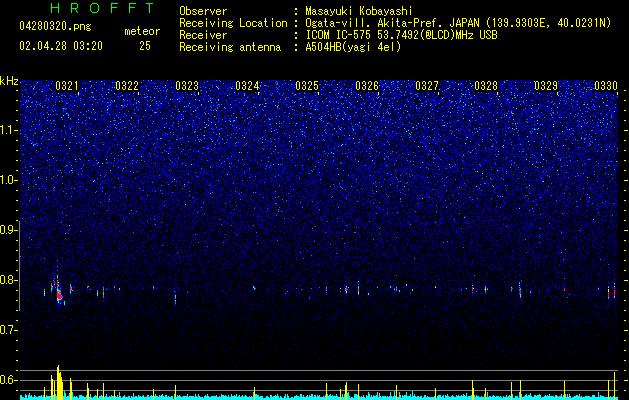This screenshot has width=629, height=400.
Task: Click the 0323 time marker
Action: tap(187, 86)
